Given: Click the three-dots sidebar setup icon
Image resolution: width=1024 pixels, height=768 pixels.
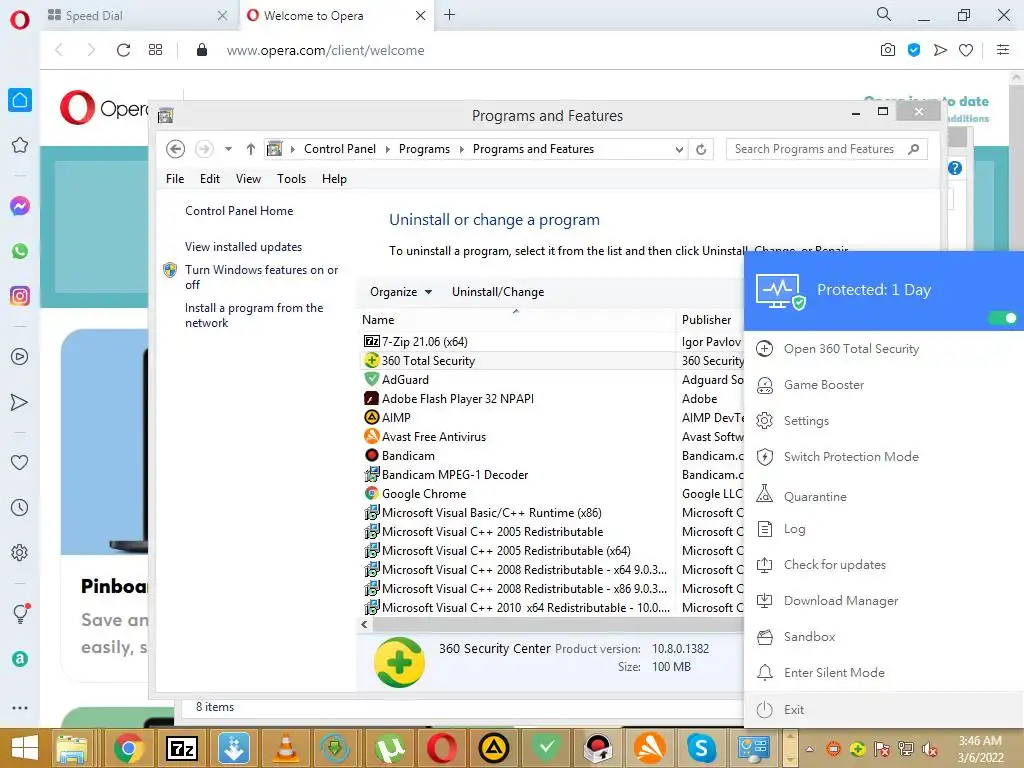Looking at the screenshot, I should coord(20,708).
